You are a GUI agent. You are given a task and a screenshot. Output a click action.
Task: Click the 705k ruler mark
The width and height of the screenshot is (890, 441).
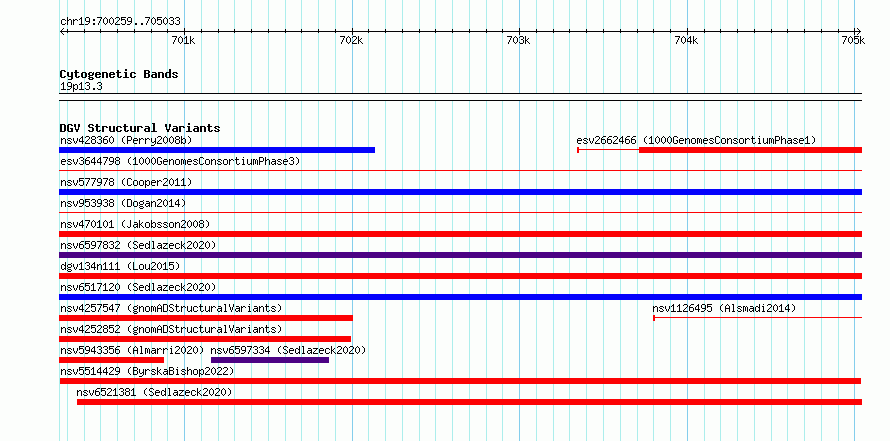(x=853, y=40)
